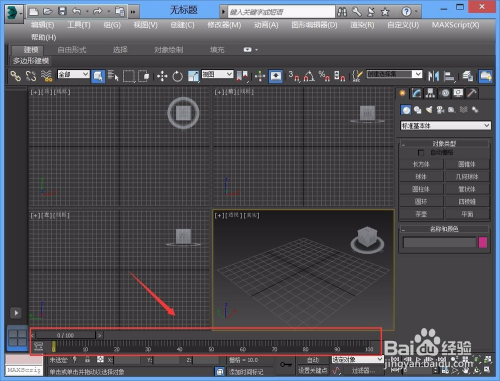Viewport: 500px width, 381px height.
Task: Click the Mirror tool icon
Action: click(433, 76)
